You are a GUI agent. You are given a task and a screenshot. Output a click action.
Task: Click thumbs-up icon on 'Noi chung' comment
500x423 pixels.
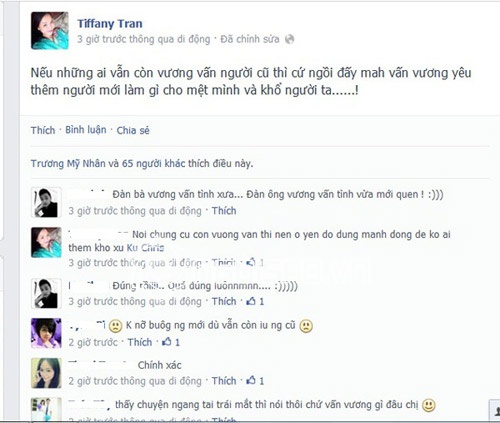(251, 263)
